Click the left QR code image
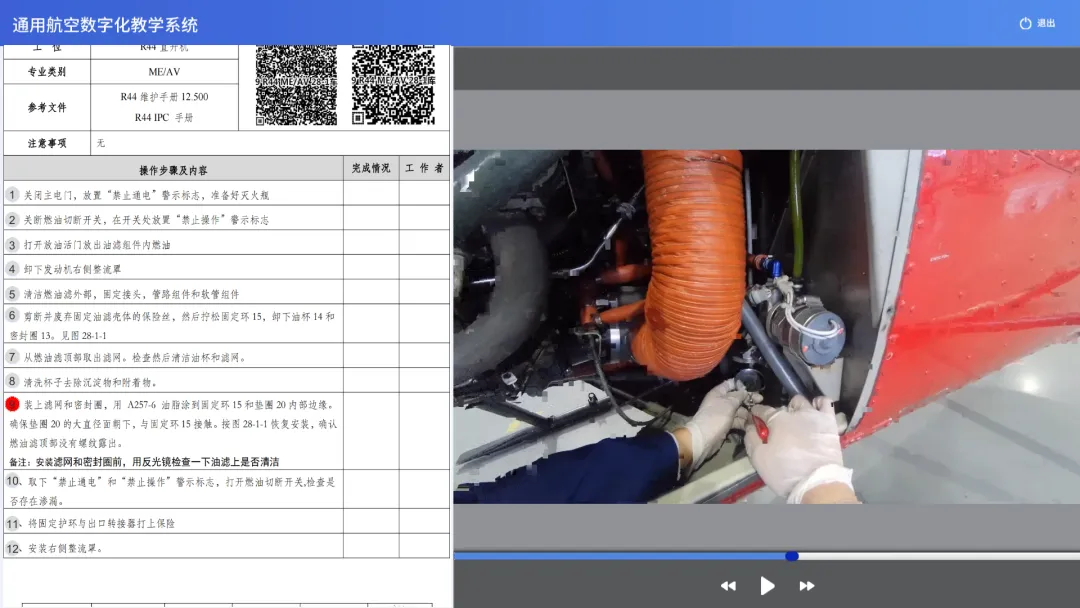 (x=296, y=86)
